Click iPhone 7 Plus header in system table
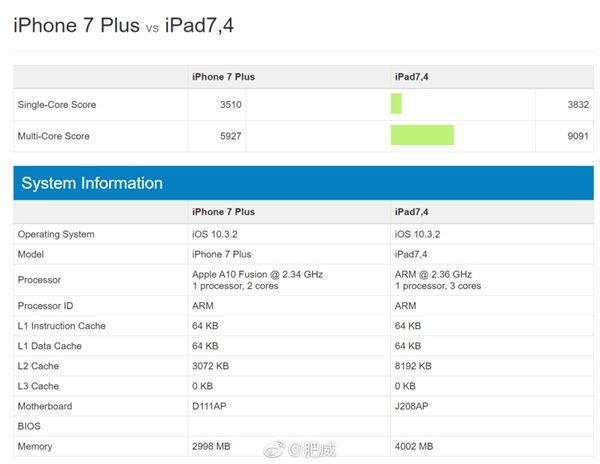This screenshot has width=600, height=464. [x=223, y=212]
